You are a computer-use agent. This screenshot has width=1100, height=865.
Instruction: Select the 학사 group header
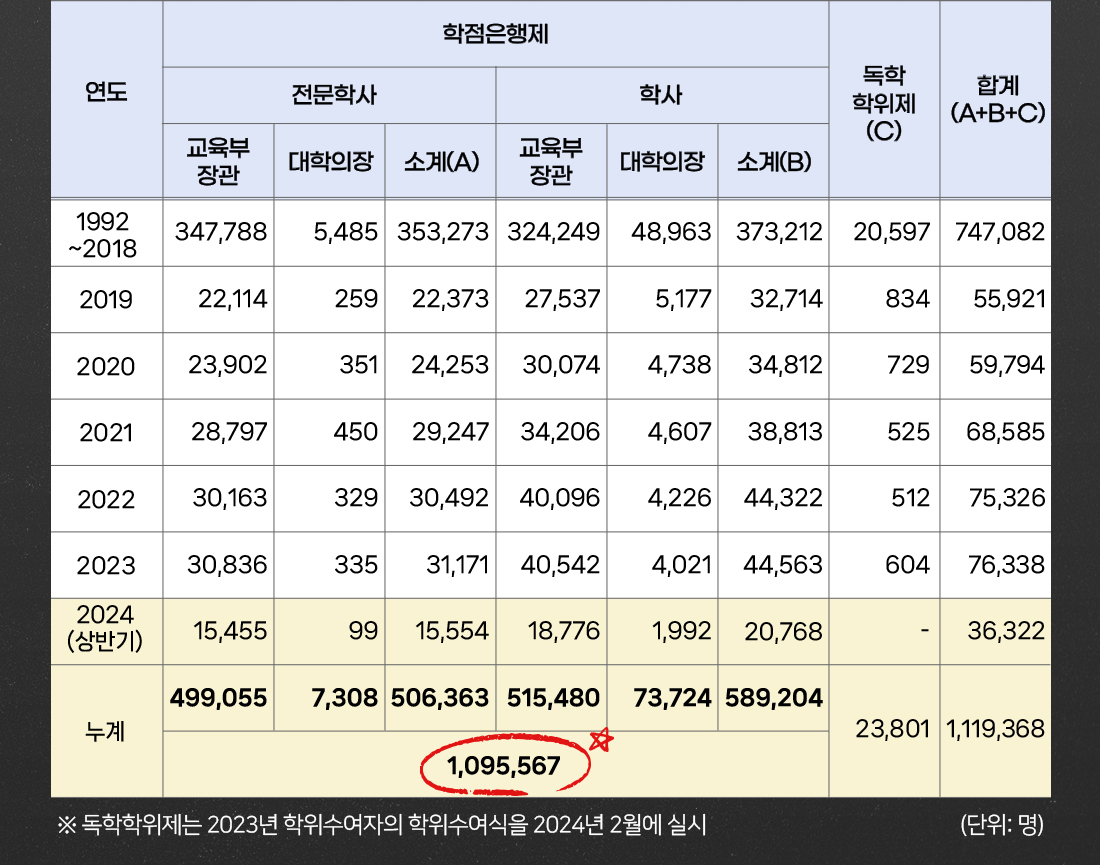[x=661, y=96]
